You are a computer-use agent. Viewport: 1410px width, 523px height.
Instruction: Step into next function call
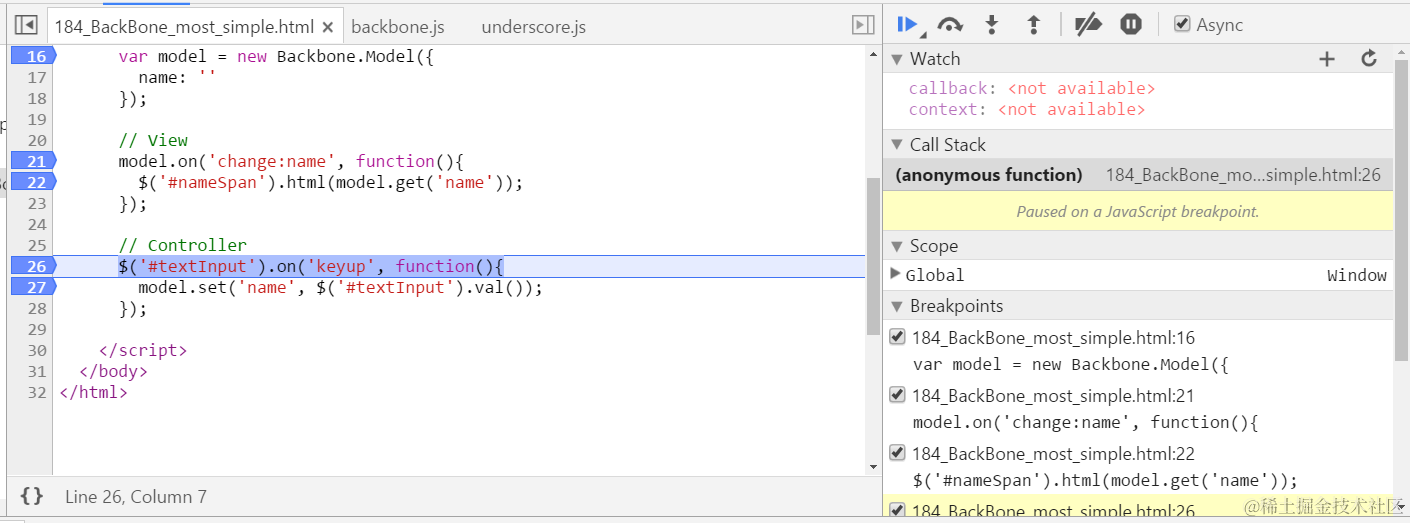(992, 25)
